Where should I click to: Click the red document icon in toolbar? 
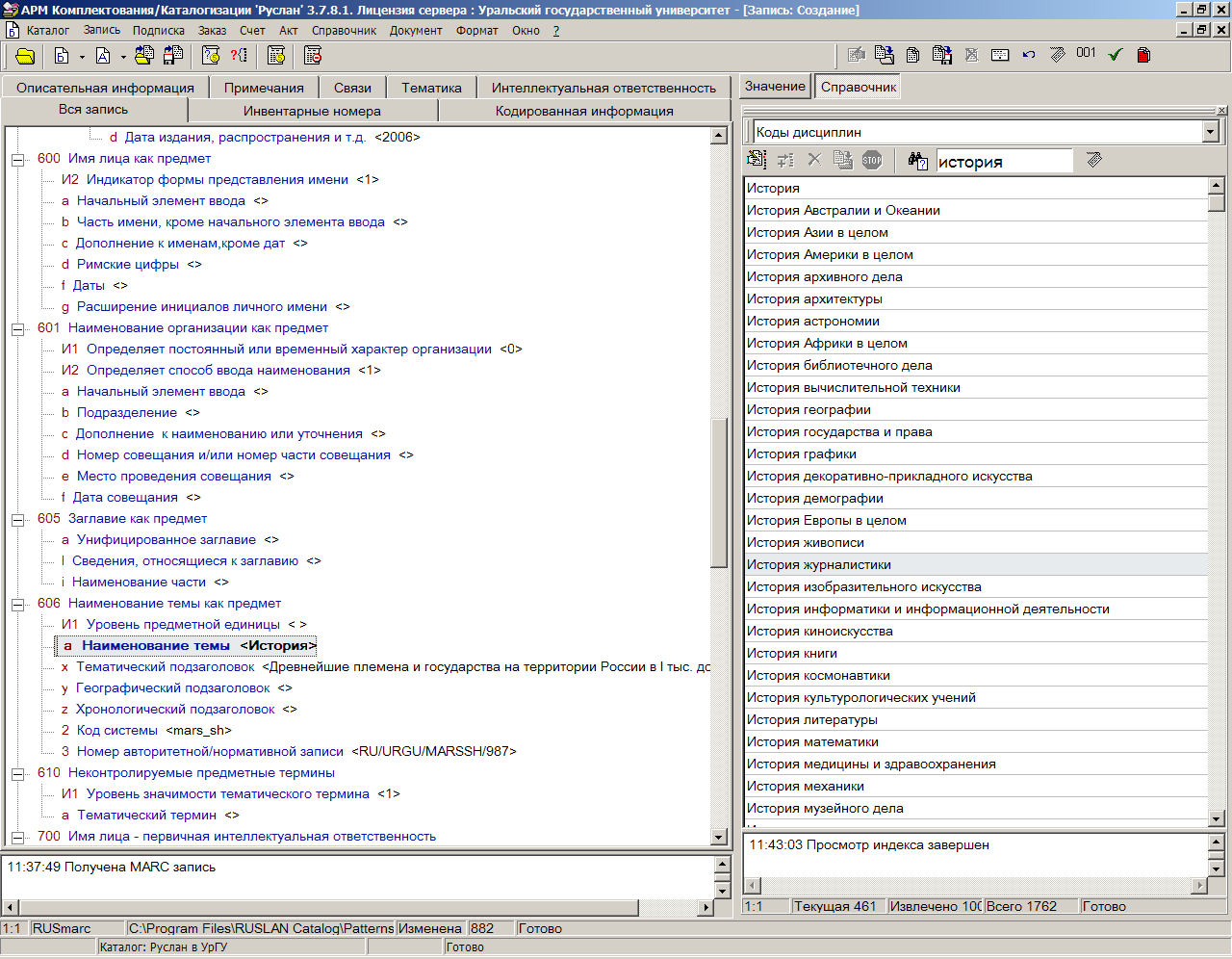1143,55
